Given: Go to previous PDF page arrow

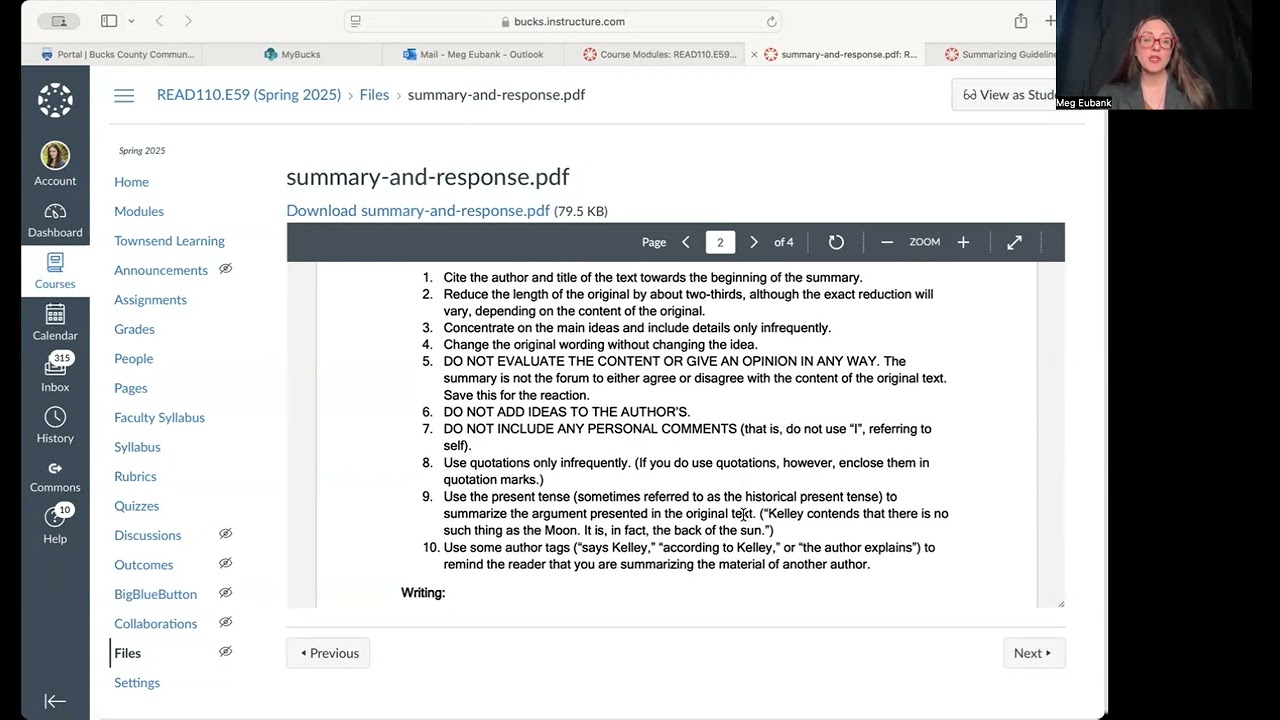Looking at the screenshot, I should coord(686,242).
